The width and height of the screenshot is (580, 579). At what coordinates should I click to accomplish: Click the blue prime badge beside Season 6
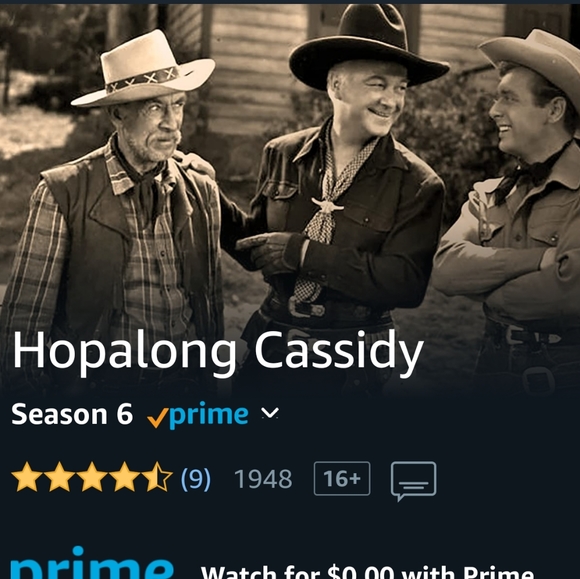coord(209,415)
